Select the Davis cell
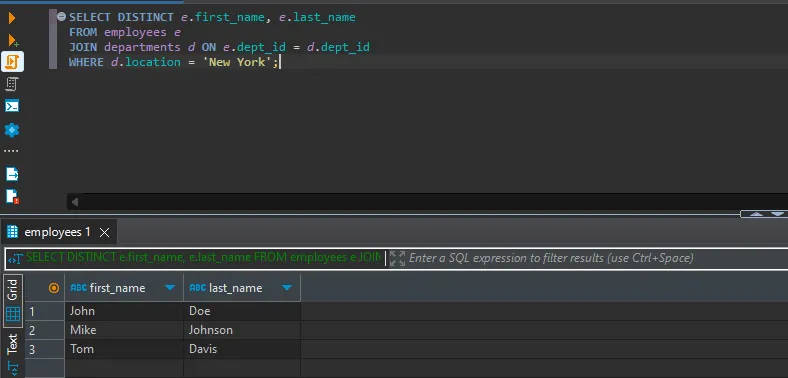788x378 pixels. click(x=242, y=349)
